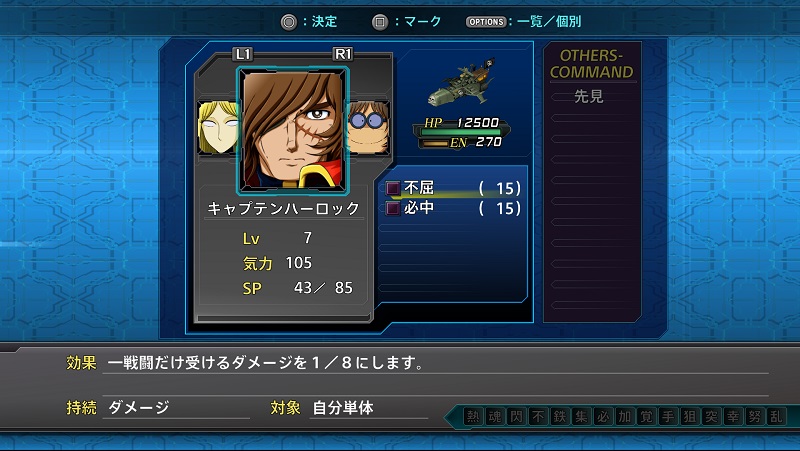
Task: Select the 必中 spirit command entry
Action: (453, 208)
